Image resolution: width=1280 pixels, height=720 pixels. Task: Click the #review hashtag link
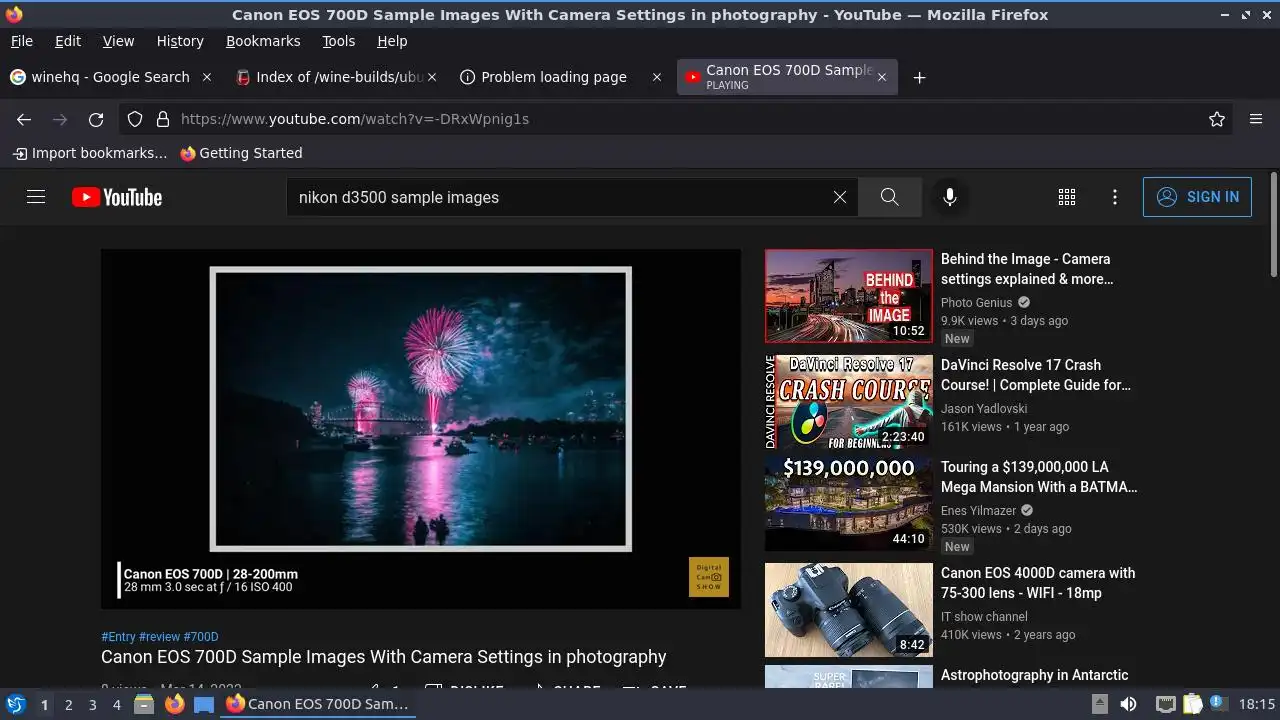point(159,637)
